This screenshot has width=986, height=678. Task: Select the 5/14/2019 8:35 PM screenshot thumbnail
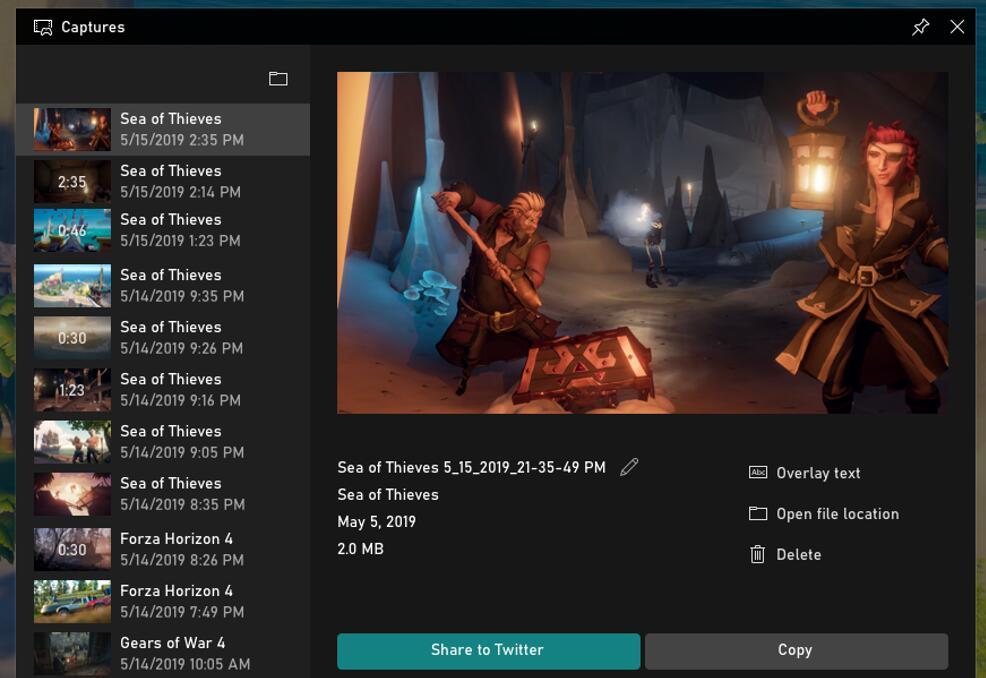click(x=72, y=494)
